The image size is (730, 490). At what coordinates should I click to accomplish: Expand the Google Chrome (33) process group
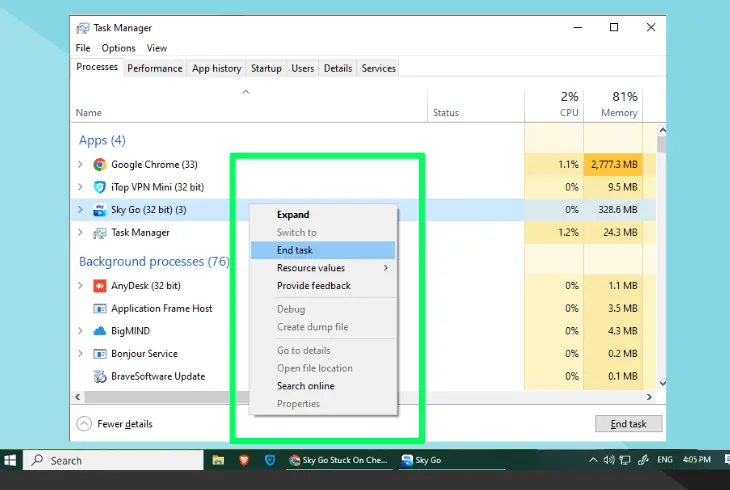(x=80, y=164)
